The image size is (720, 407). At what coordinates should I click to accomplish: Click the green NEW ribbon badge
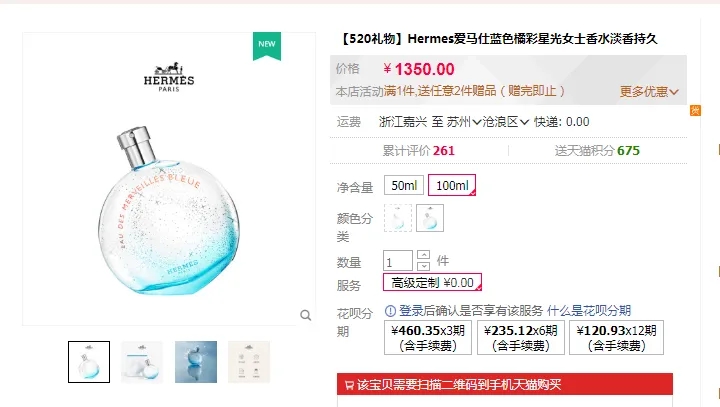(267, 46)
